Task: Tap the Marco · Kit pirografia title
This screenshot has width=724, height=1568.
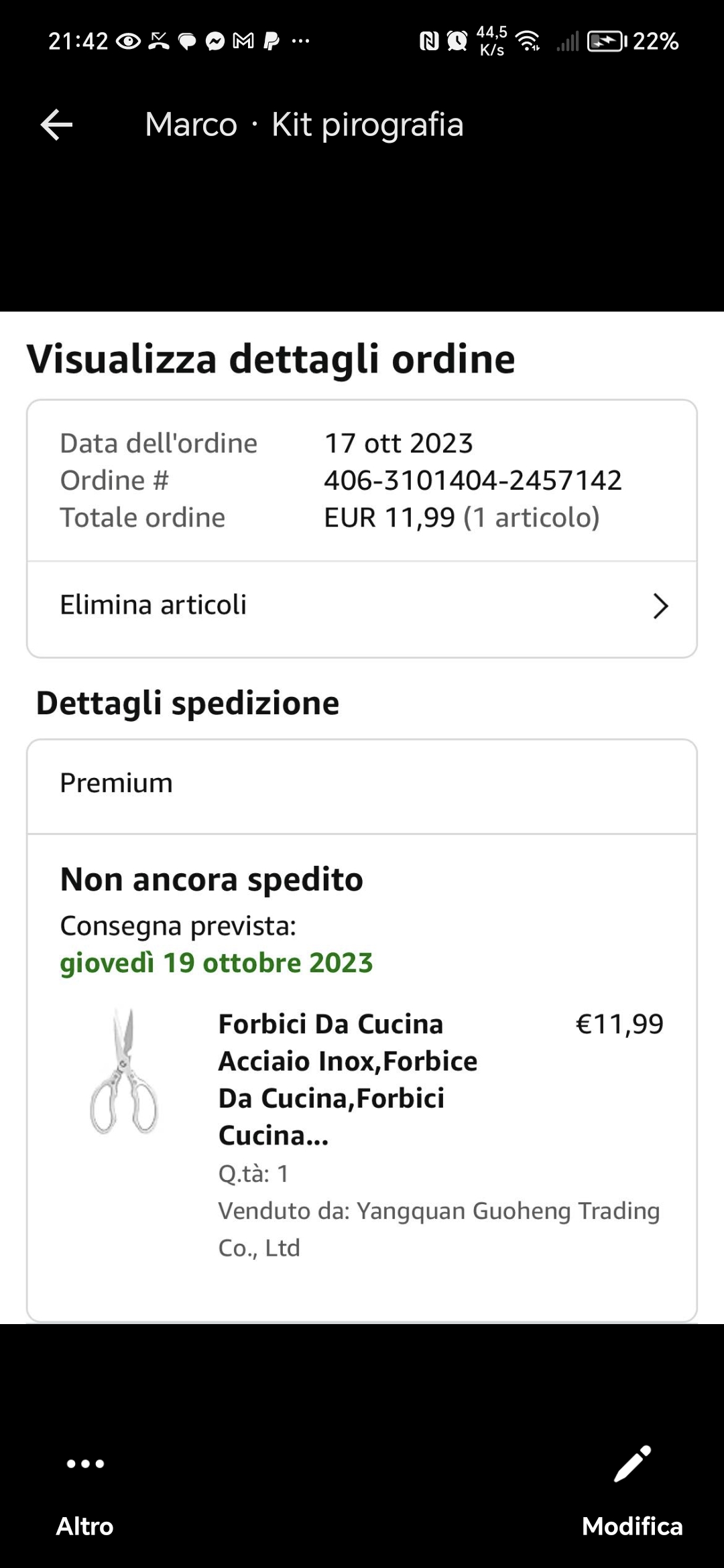Action: click(x=304, y=125)
